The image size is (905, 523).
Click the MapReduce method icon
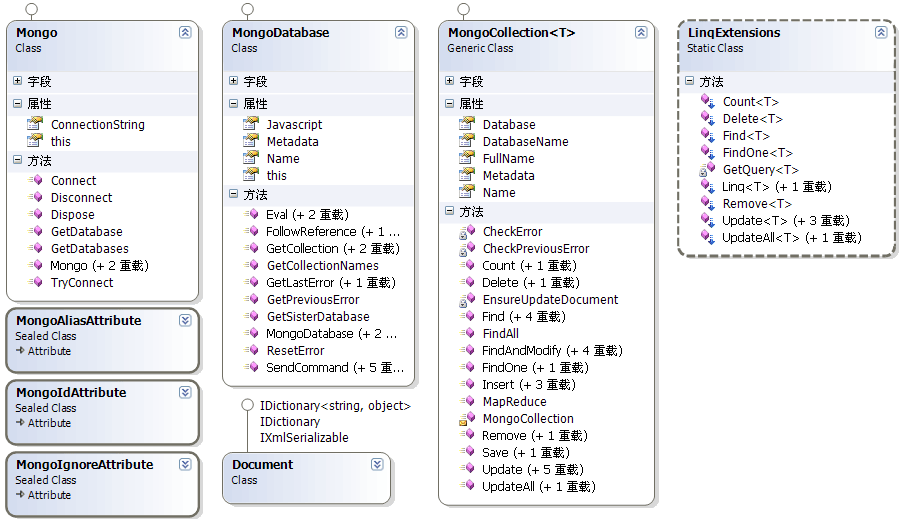point(467,401)
